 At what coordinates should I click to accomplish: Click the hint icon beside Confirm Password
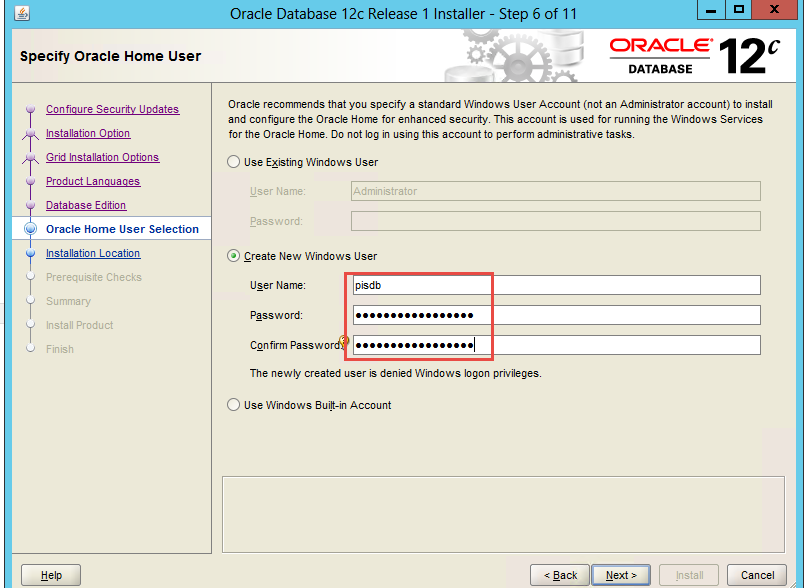(x=345, y=342)
